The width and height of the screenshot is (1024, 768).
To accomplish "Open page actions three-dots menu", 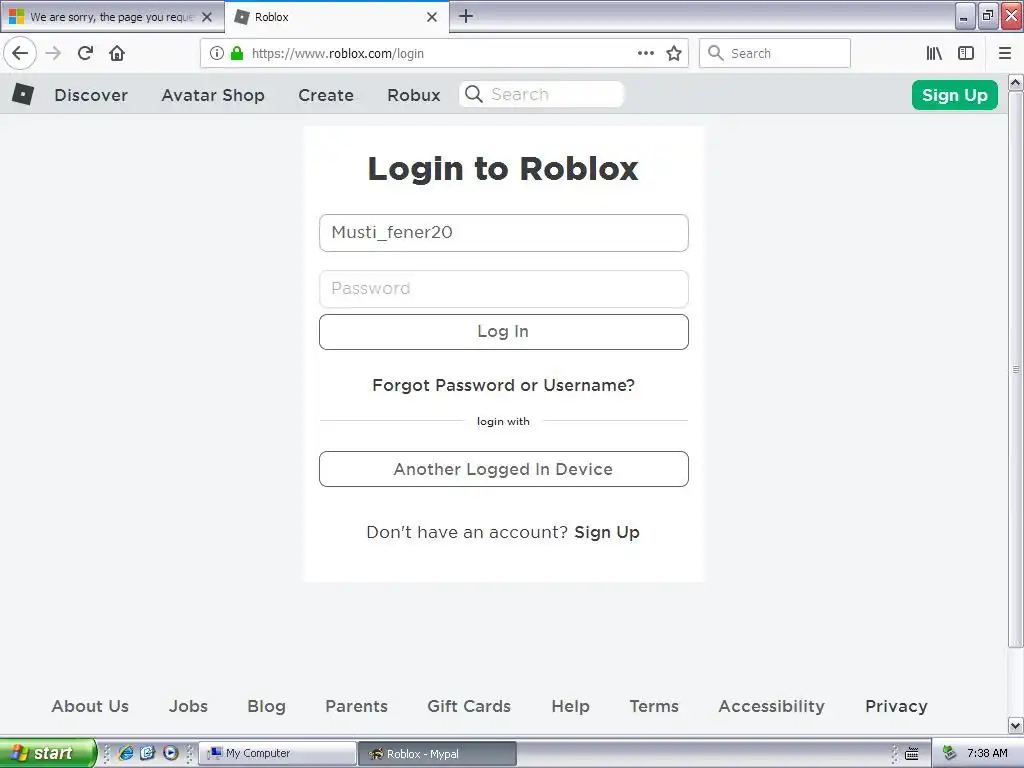I will coord(646,54).
